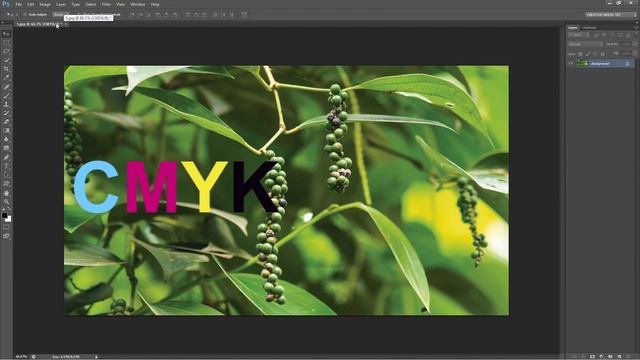Image resolution: width=640 pixels, height=360 pixels.
Task: Click the background color swatch
Action: coord(8,219)
